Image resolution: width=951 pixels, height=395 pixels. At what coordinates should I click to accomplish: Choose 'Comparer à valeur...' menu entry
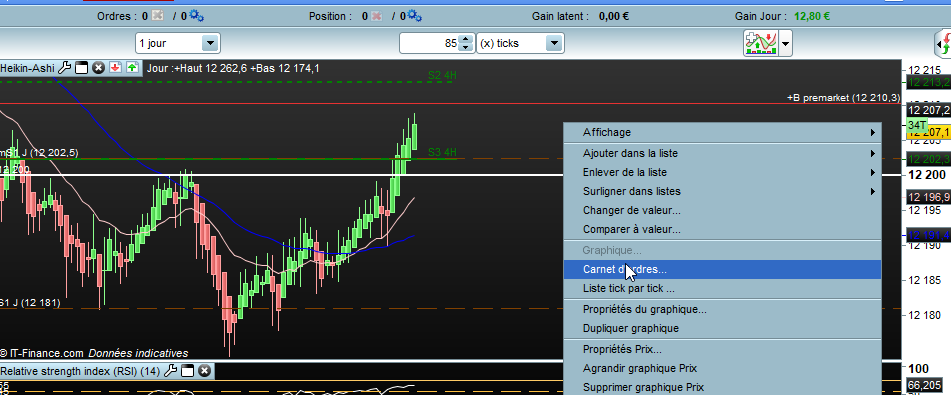pos(722,229)
